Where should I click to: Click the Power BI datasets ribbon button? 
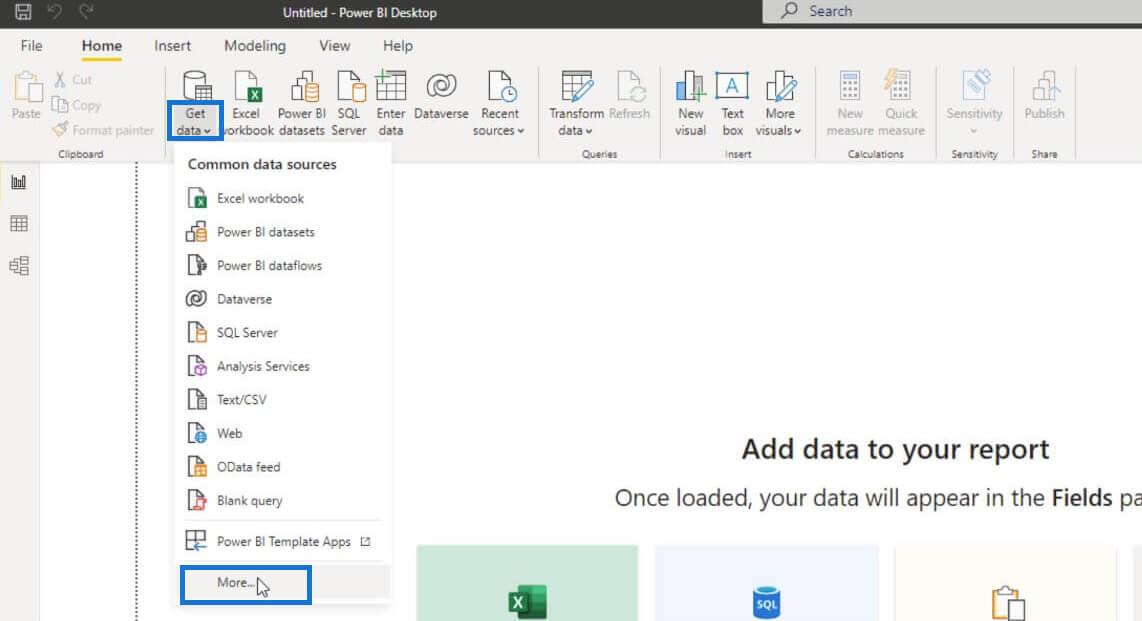(x=302, y=104)
